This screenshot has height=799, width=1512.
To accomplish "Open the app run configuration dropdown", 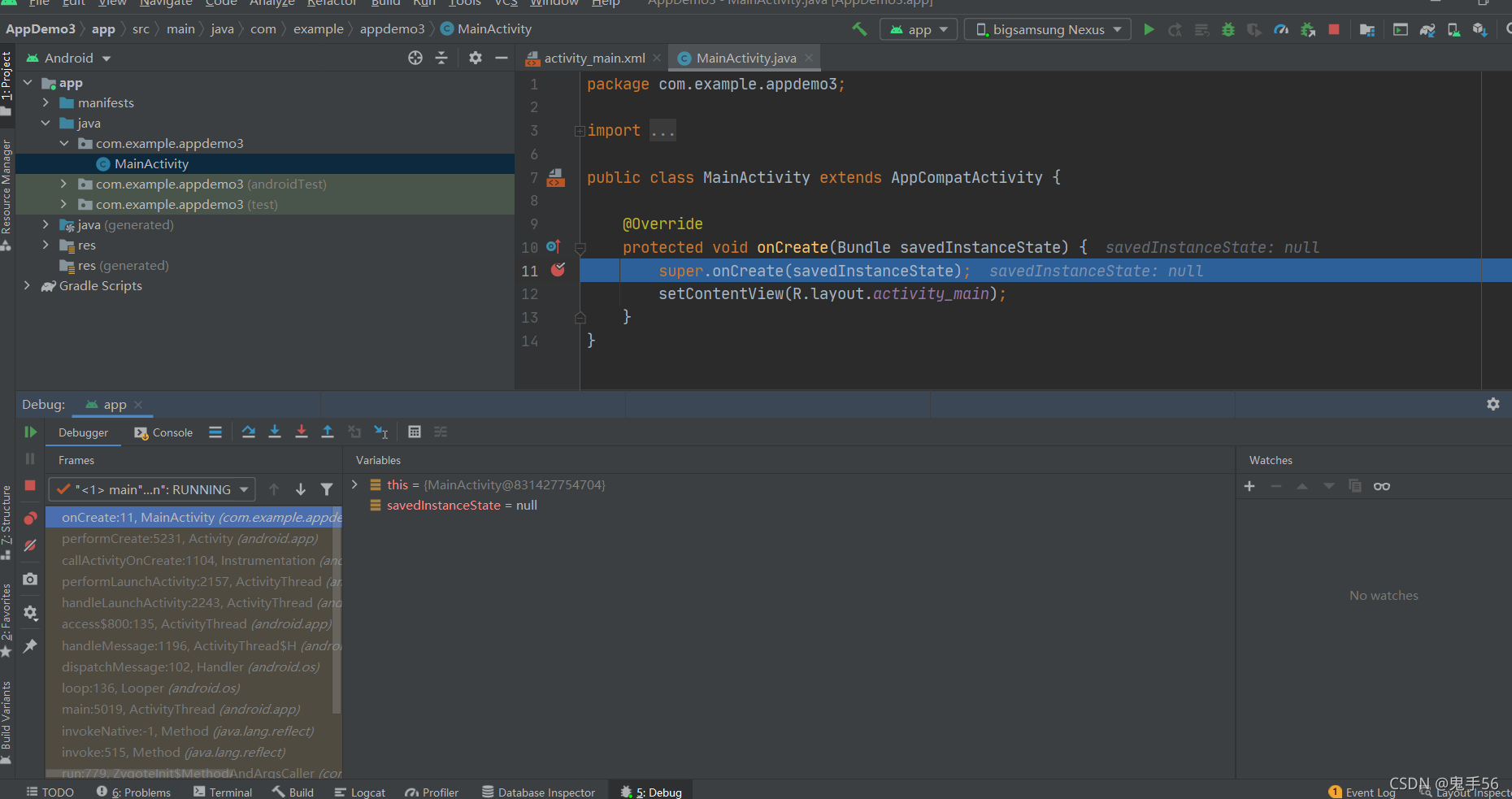I will (919, 29).
